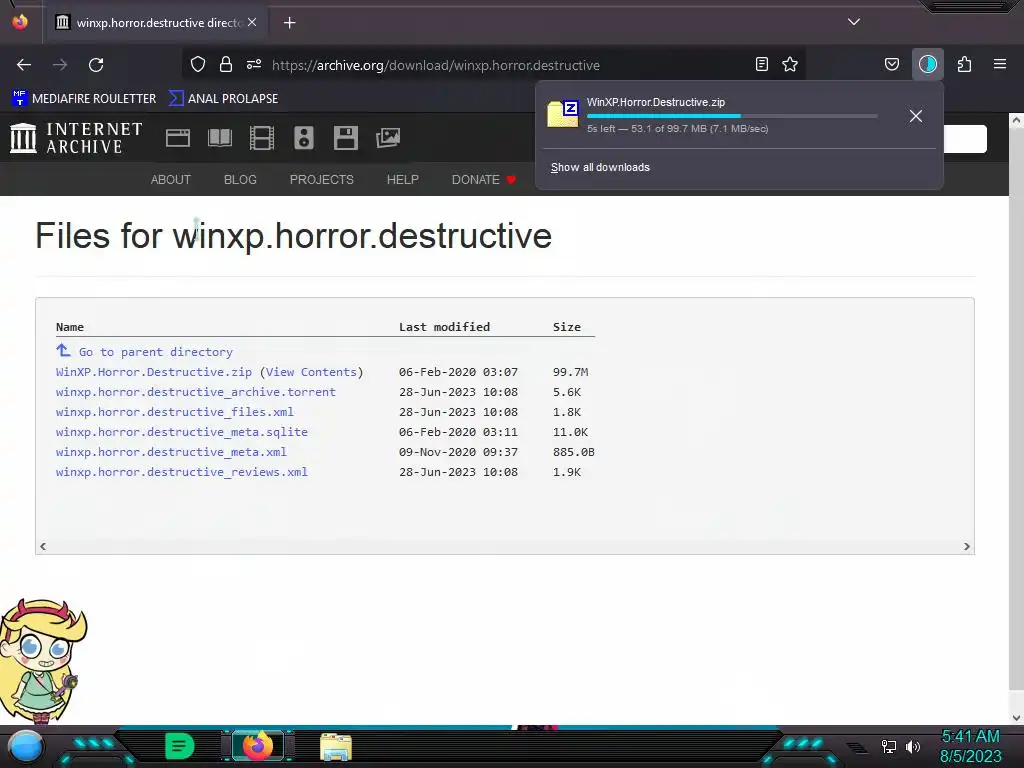Open the ABOUT menu item

point(170,180)
